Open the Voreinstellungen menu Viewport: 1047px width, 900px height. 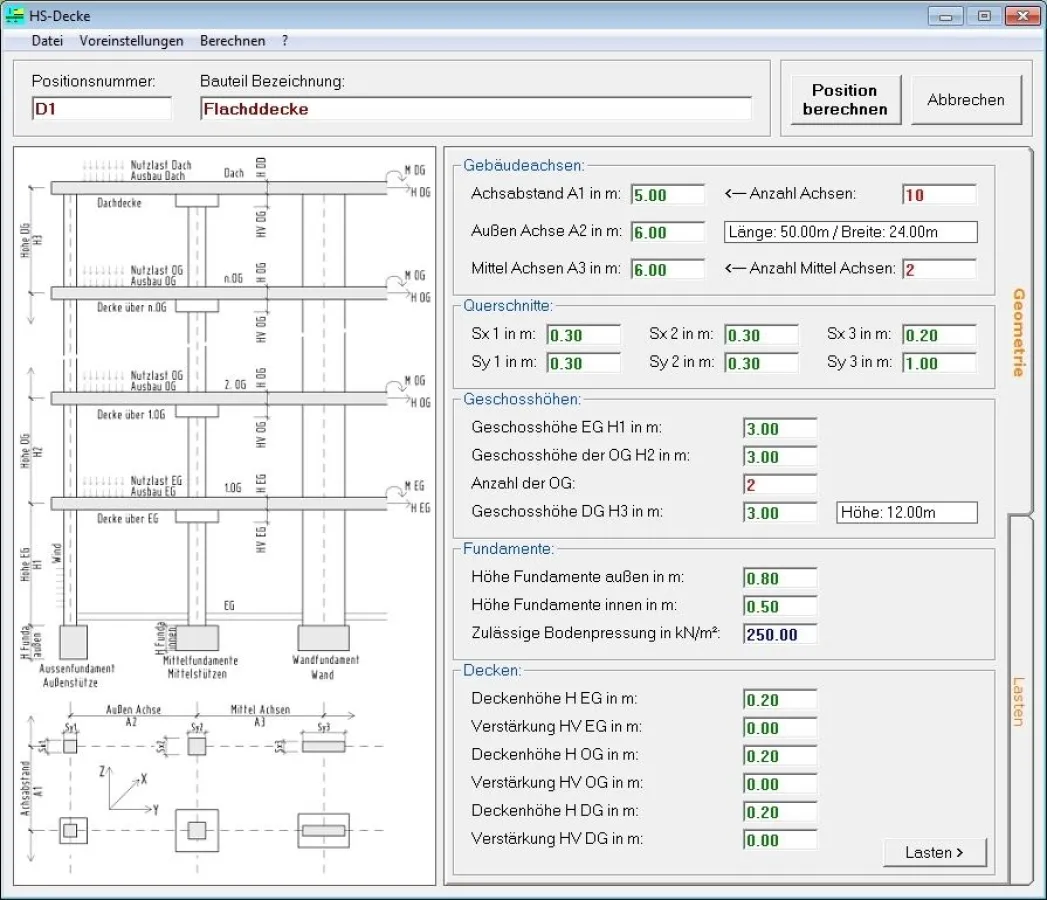point(131,40)
